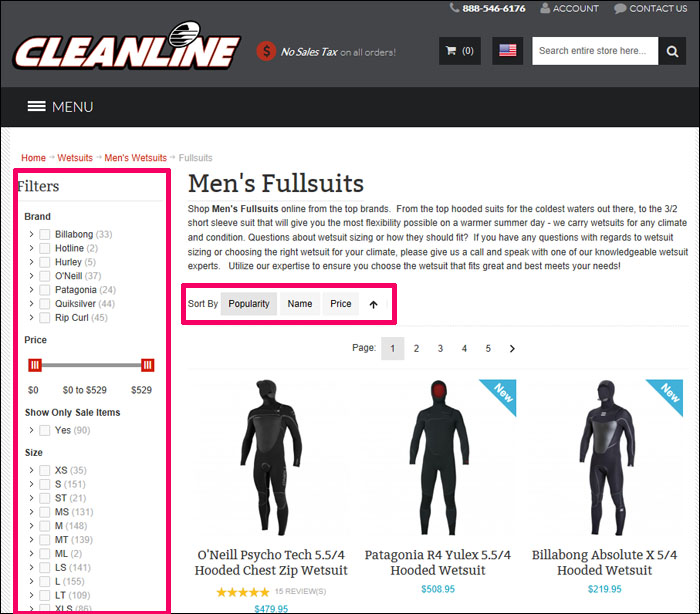Click the chevron next to O'Neill
700x614 pixels.
click(31, 276)
